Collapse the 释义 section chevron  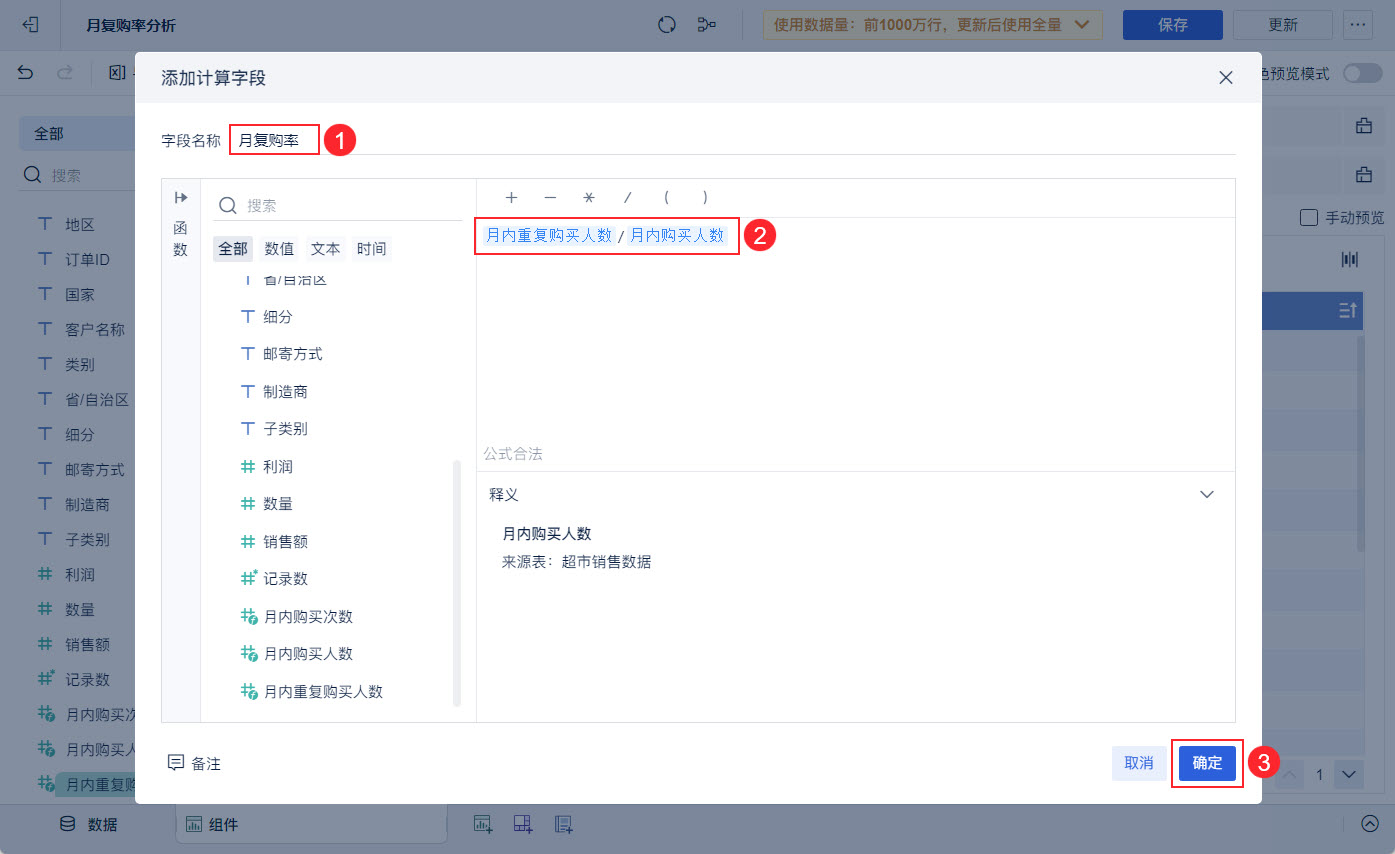pos(1207,494)
